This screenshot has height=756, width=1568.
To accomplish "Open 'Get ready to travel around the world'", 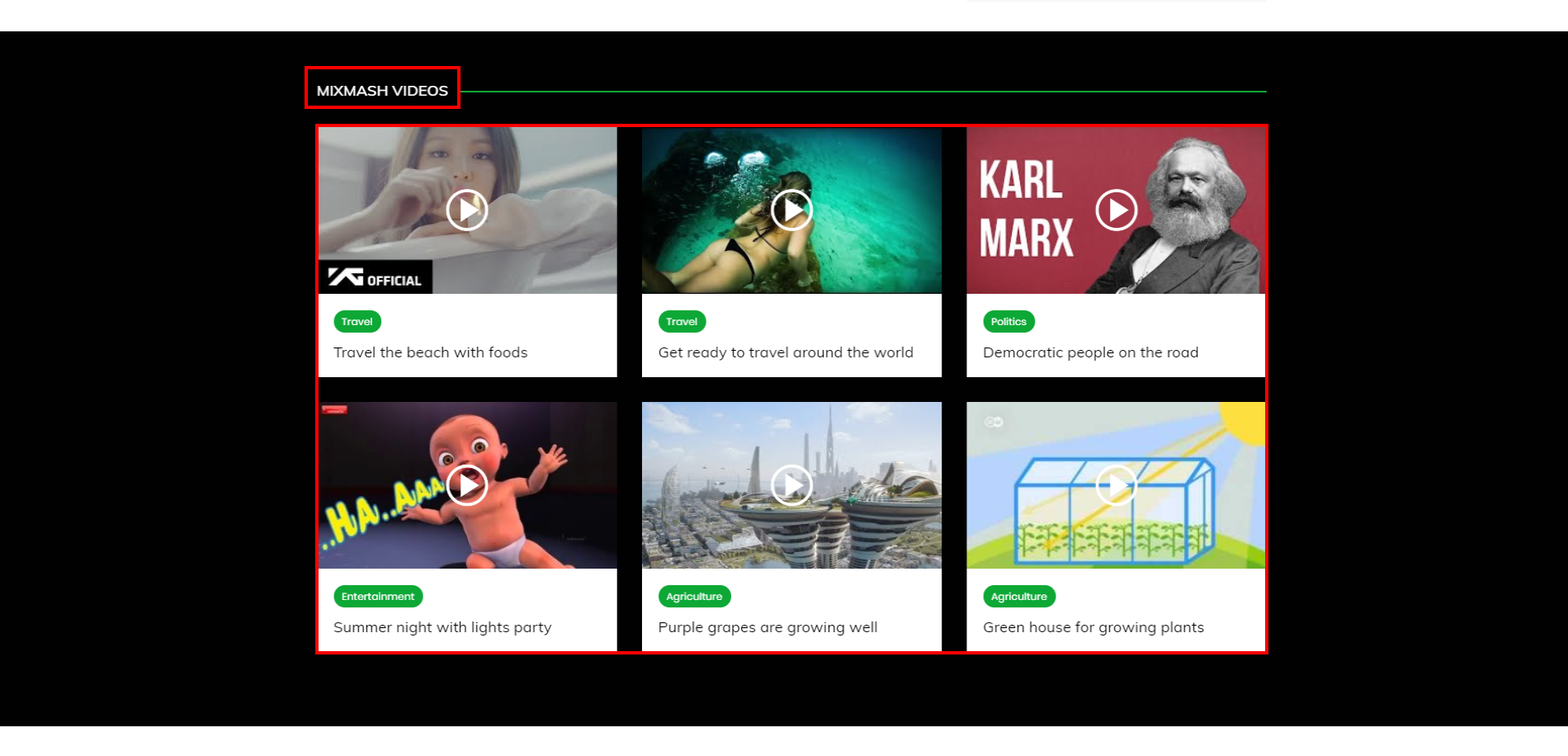I will pos(786,352).
